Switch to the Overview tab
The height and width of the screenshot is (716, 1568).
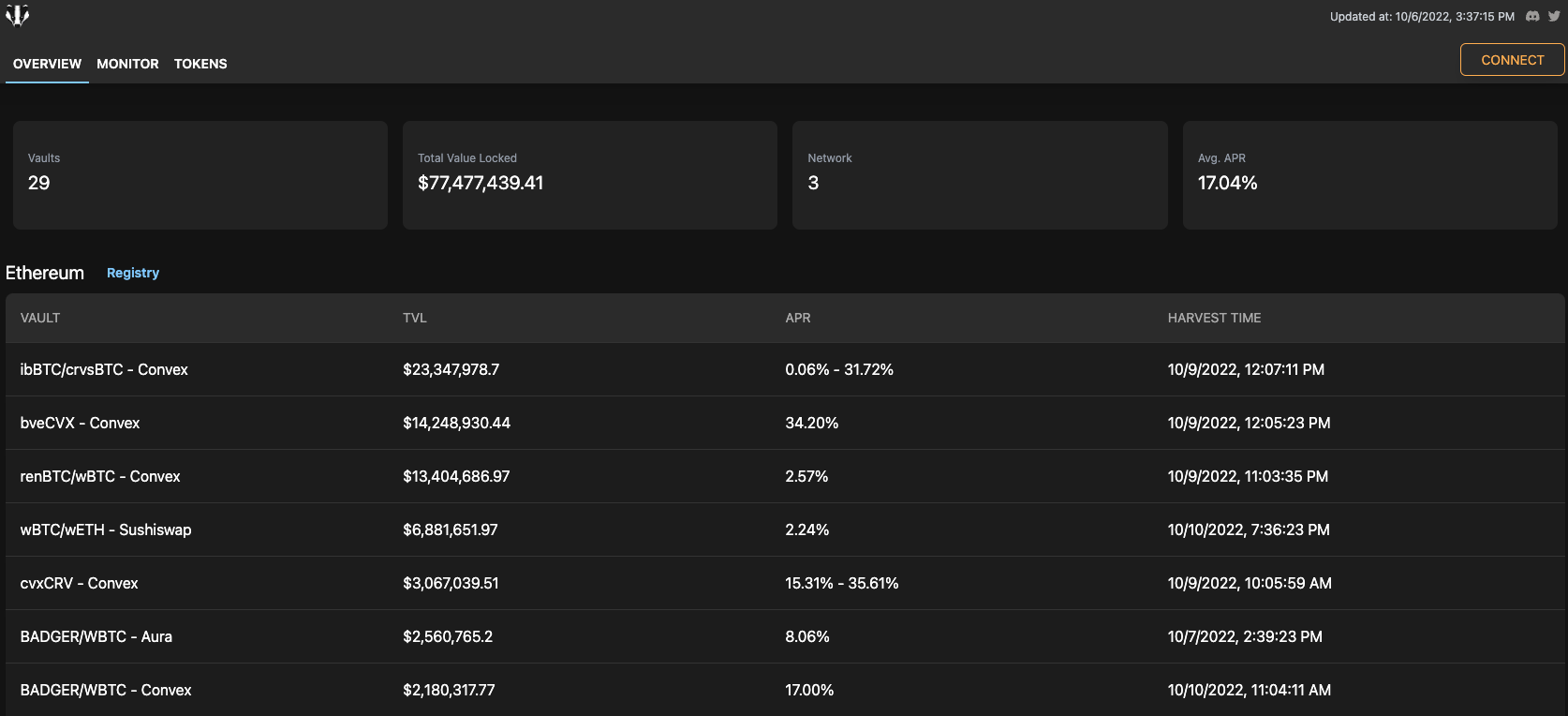(47, 64)
